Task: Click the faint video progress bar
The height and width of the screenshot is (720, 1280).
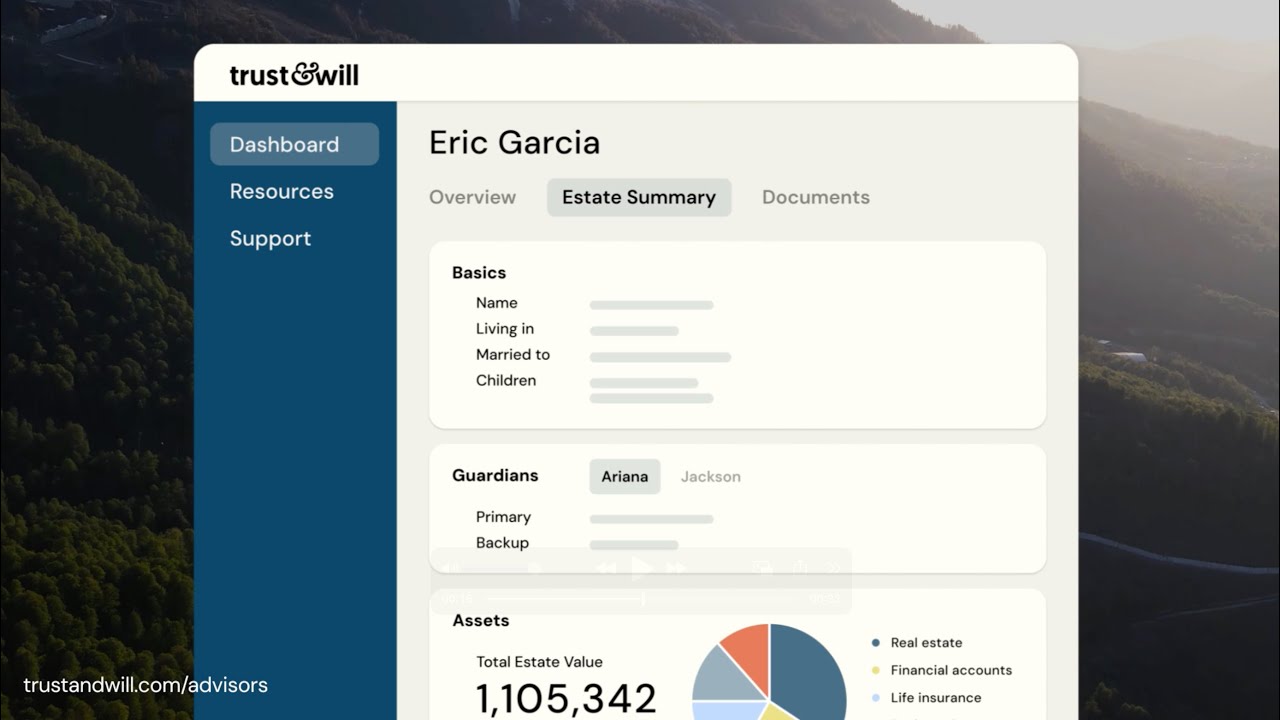Action: [x=641, y=599]
